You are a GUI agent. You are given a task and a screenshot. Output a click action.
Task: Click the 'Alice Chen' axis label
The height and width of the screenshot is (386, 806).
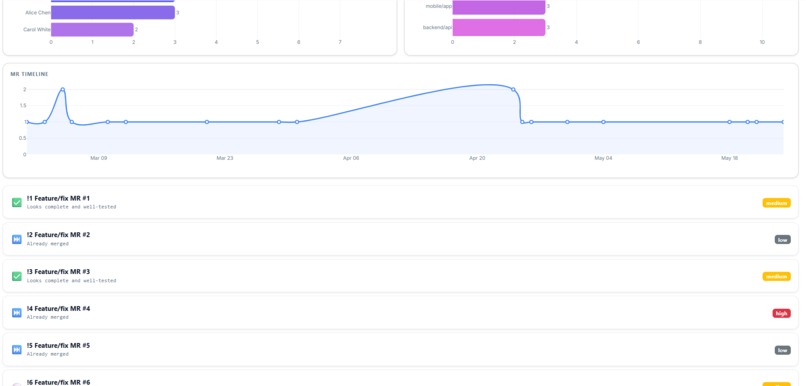38,13
